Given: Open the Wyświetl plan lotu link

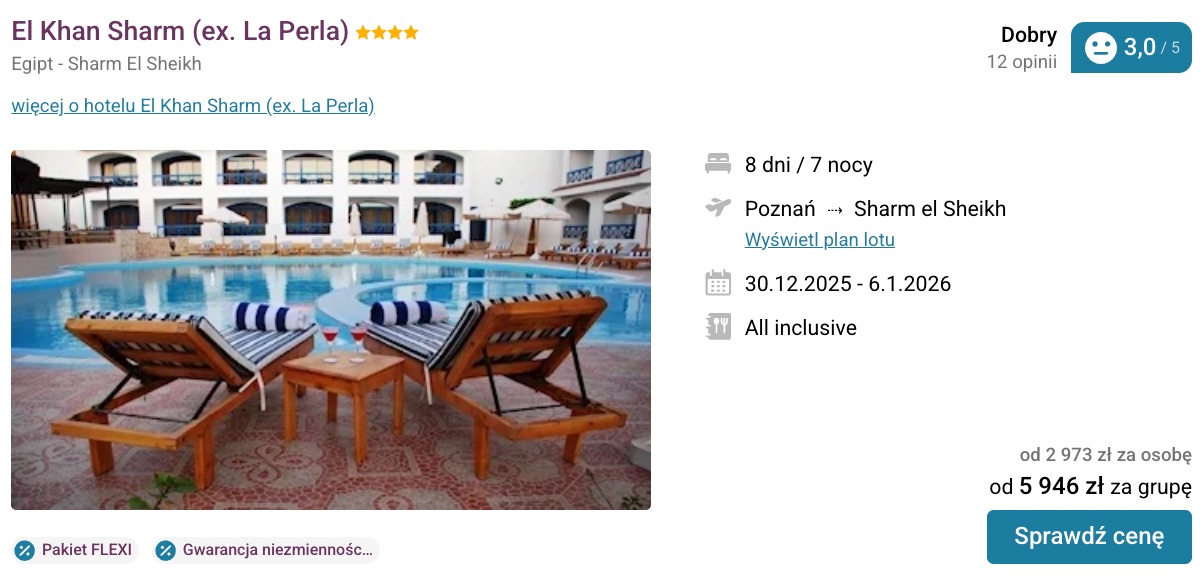Looking at the screenshot, I should pyautogui.click(x=820, y=239).
